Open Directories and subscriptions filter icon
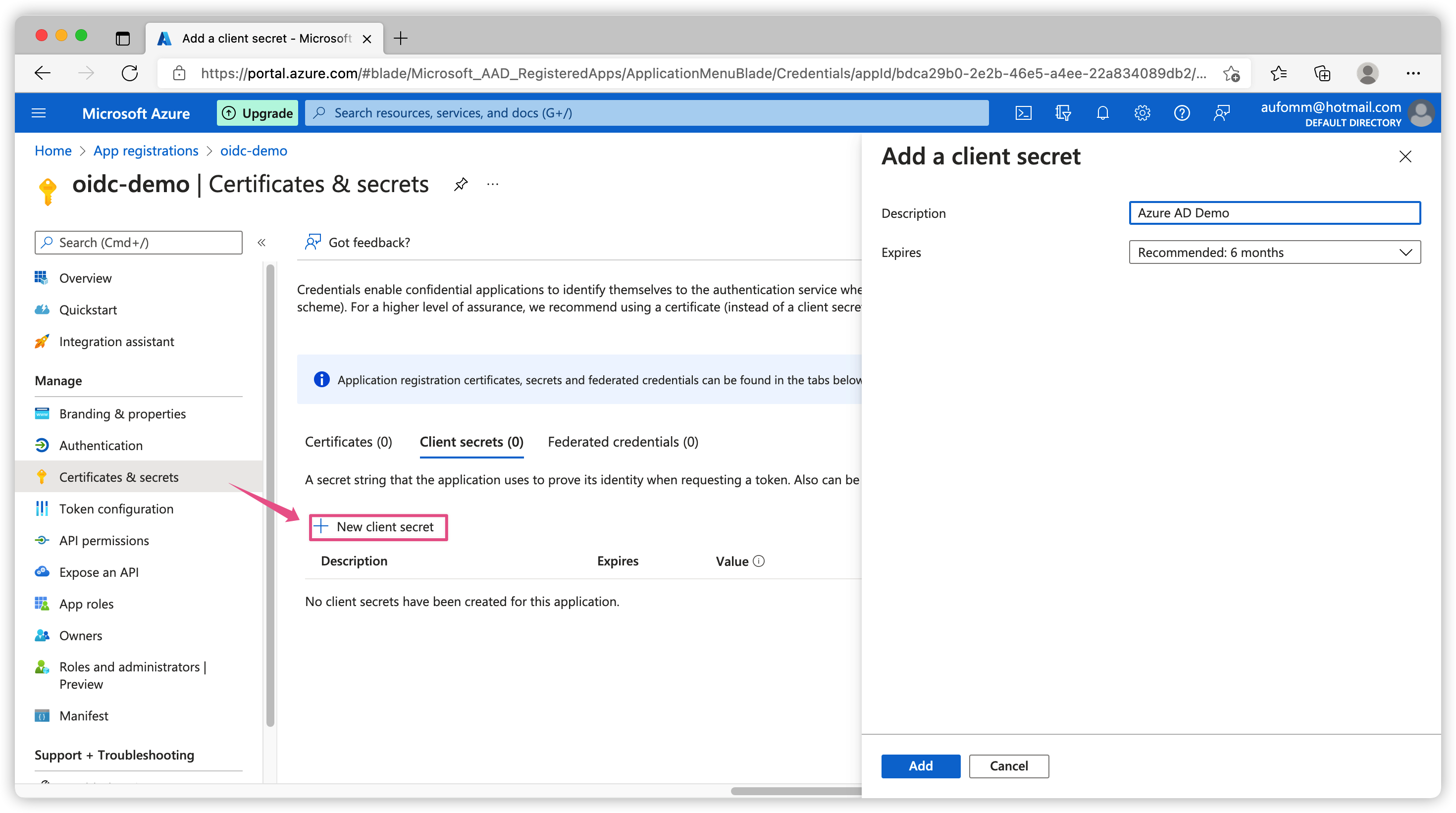The height and width of the screenshot is (813, 1456). (x=1063, y=113)
